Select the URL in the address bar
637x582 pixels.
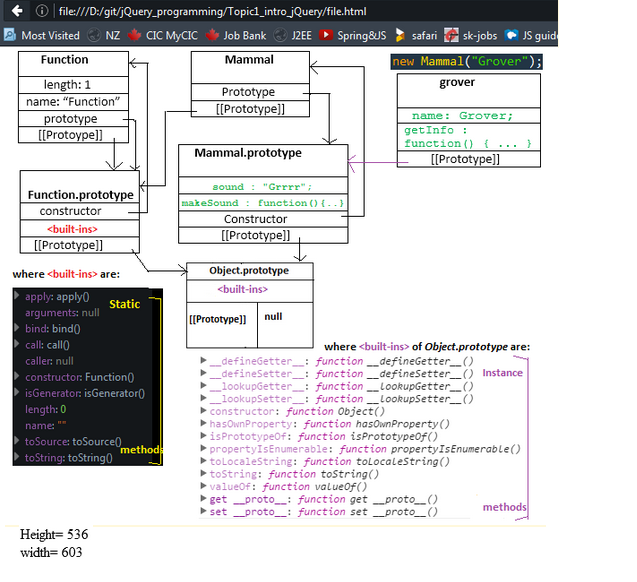[x=212, y=11]
